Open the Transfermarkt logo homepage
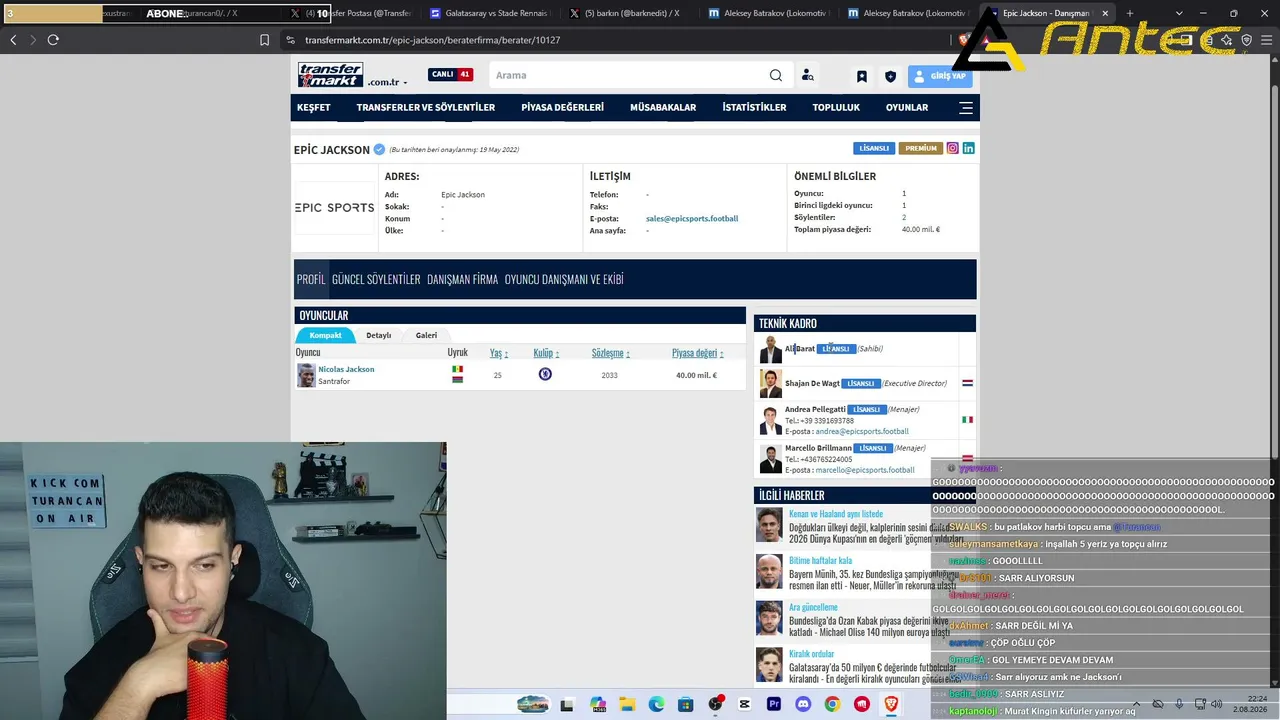This screenshot has height=720, width=1280. pyautogui.click(x=330, y=74)
